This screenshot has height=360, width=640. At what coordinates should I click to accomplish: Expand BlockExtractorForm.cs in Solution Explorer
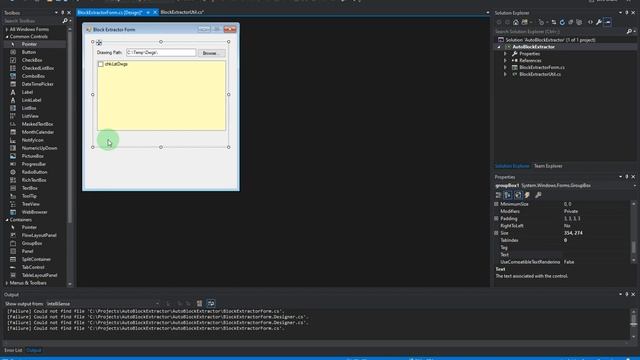tap(505, 67)
